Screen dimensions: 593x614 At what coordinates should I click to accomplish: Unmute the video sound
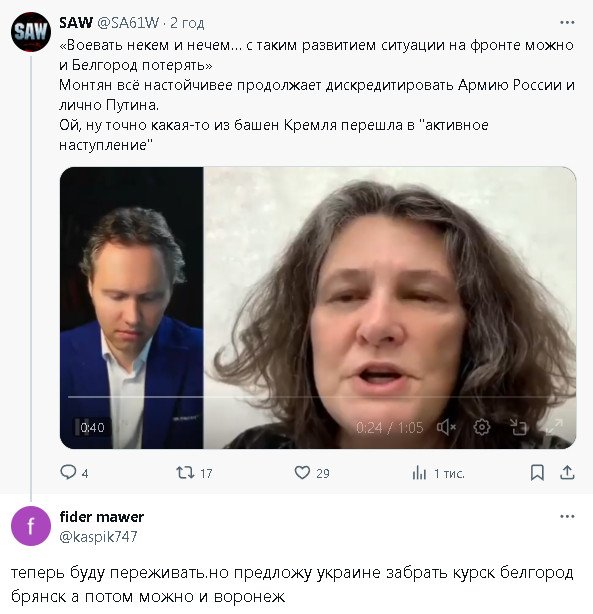[446, 427]
